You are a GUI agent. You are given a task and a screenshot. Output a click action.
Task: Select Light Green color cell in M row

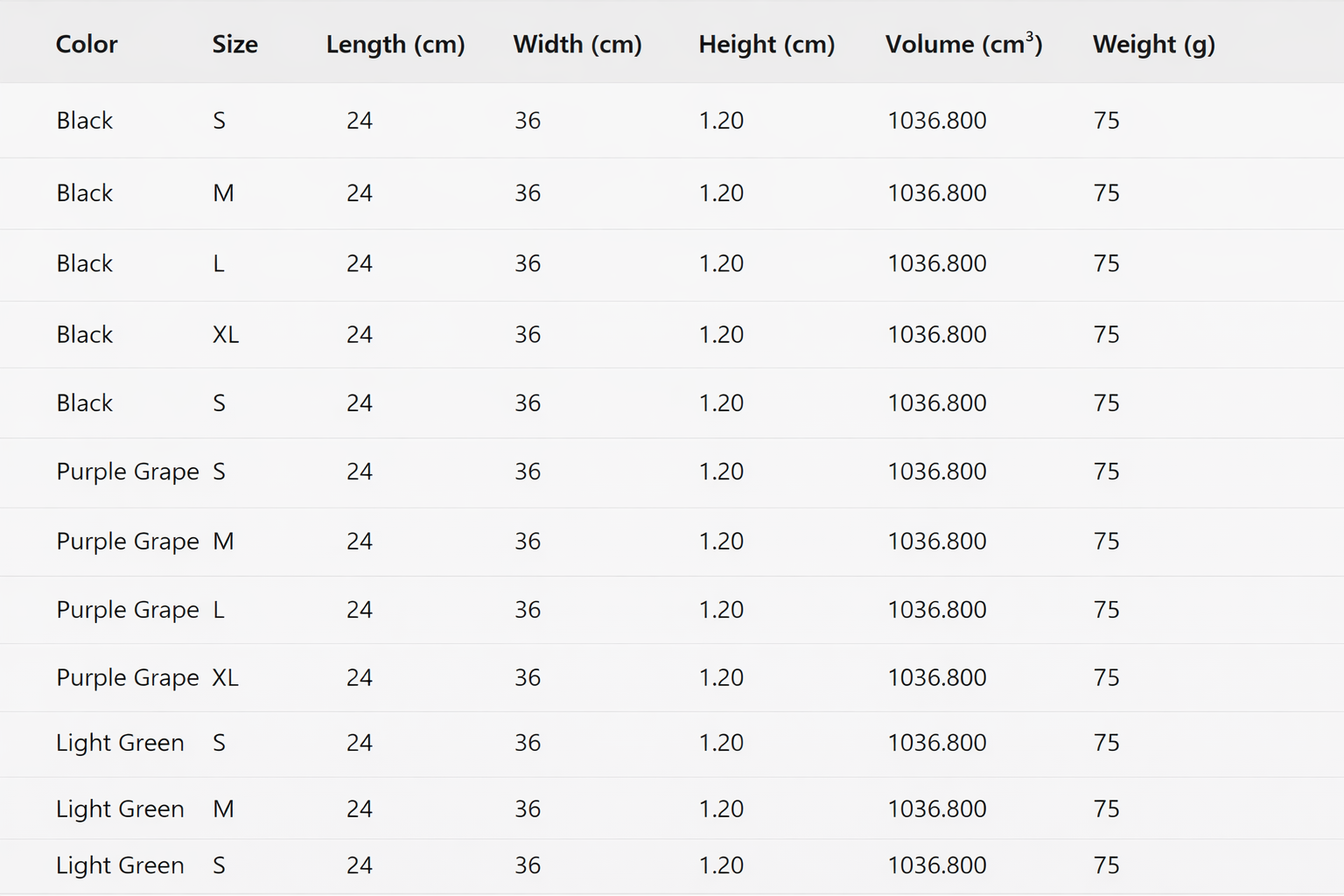120,809
